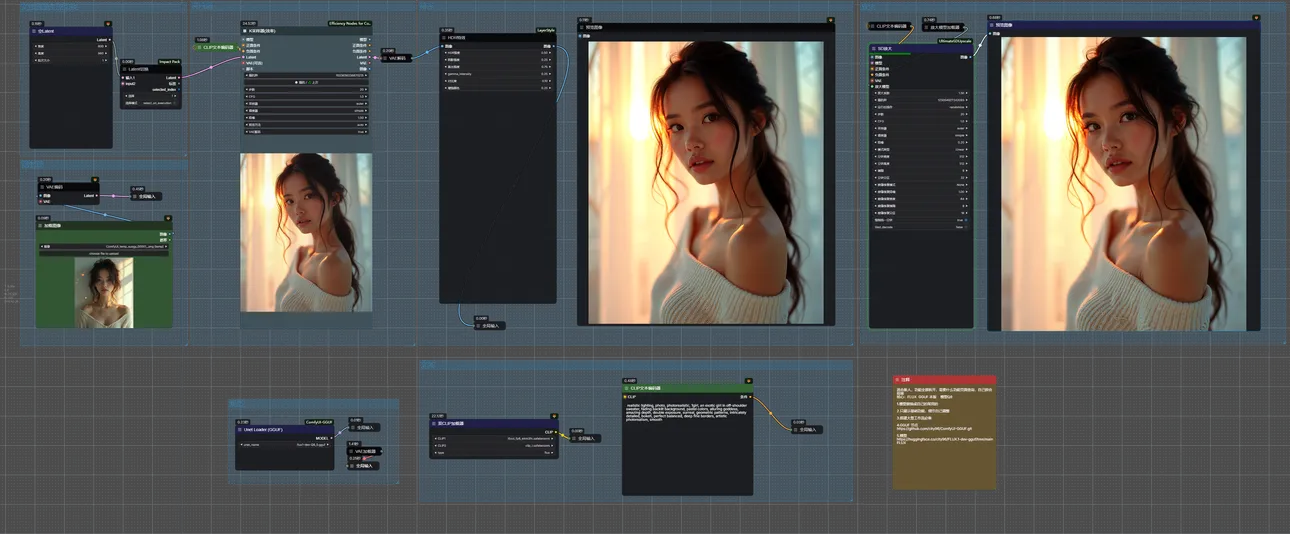Click fox badge on the large CLIP文本编码器 prompt node

click(748, 380)
